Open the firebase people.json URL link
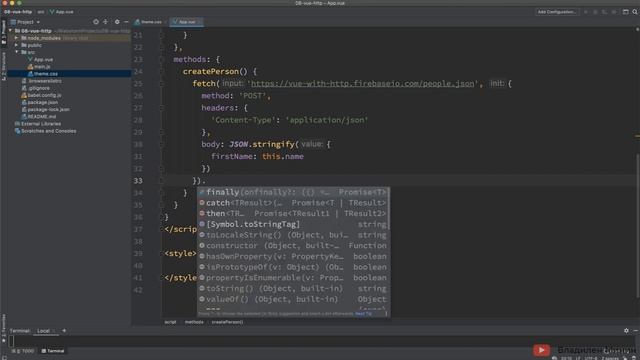Screen dimensions: 640x360 (362, 84)
